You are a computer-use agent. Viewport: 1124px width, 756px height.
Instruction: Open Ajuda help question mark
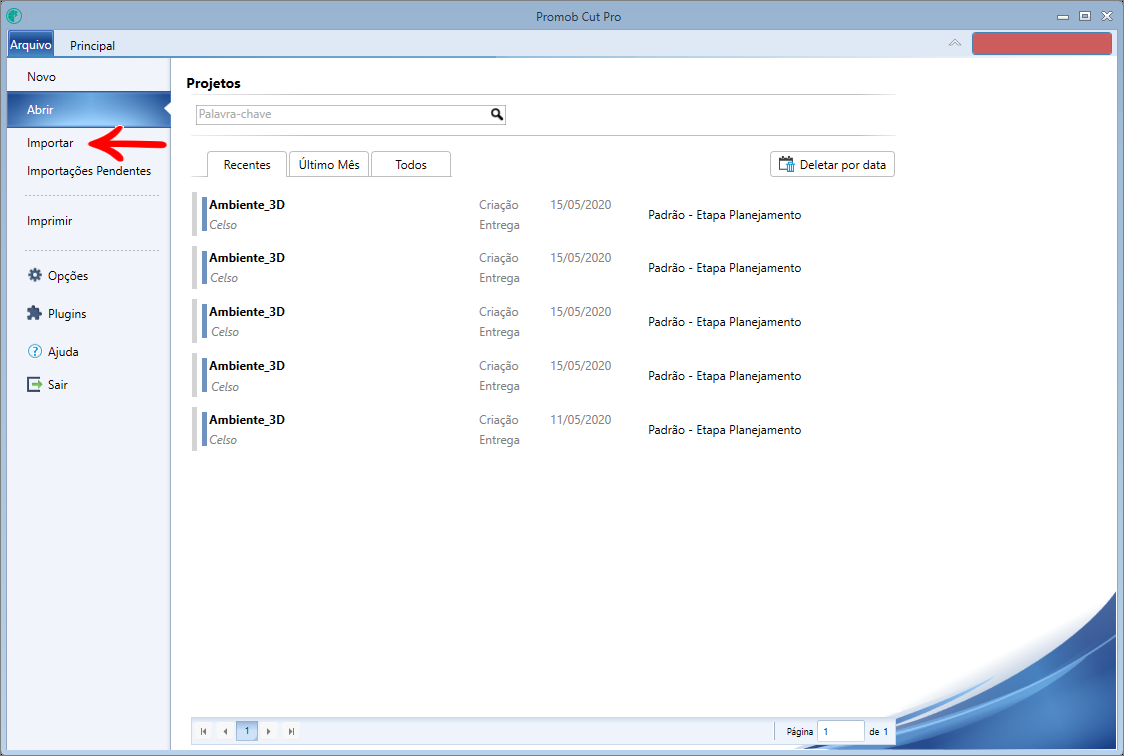[x=35, y=352]
